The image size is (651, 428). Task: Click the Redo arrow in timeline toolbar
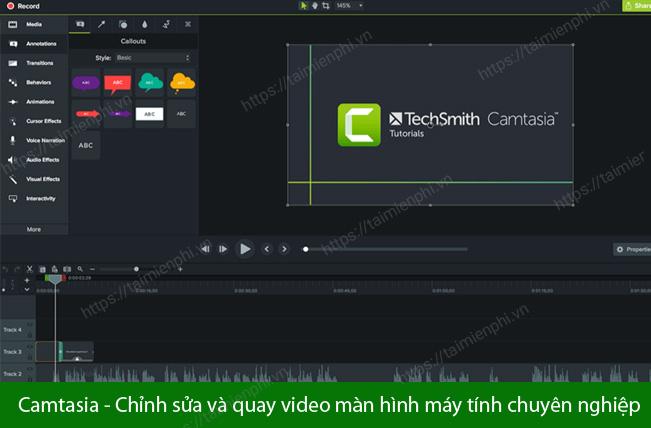[x=17, y=269]
